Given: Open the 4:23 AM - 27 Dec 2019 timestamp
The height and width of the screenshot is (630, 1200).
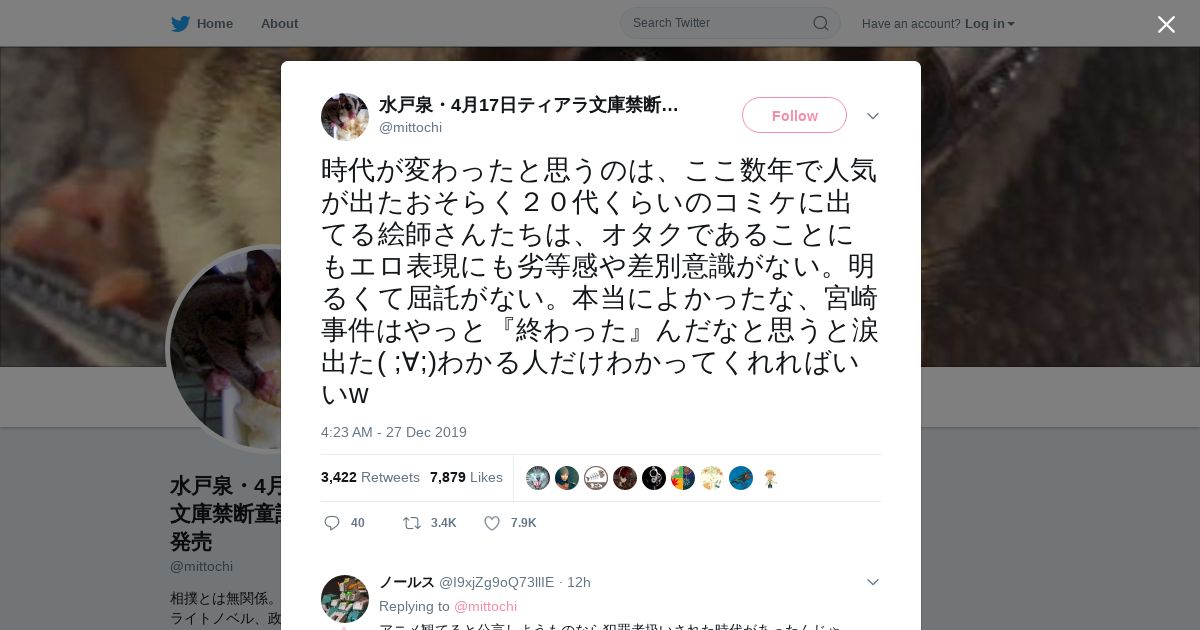Looking at the screenshot, I should 394,432.
